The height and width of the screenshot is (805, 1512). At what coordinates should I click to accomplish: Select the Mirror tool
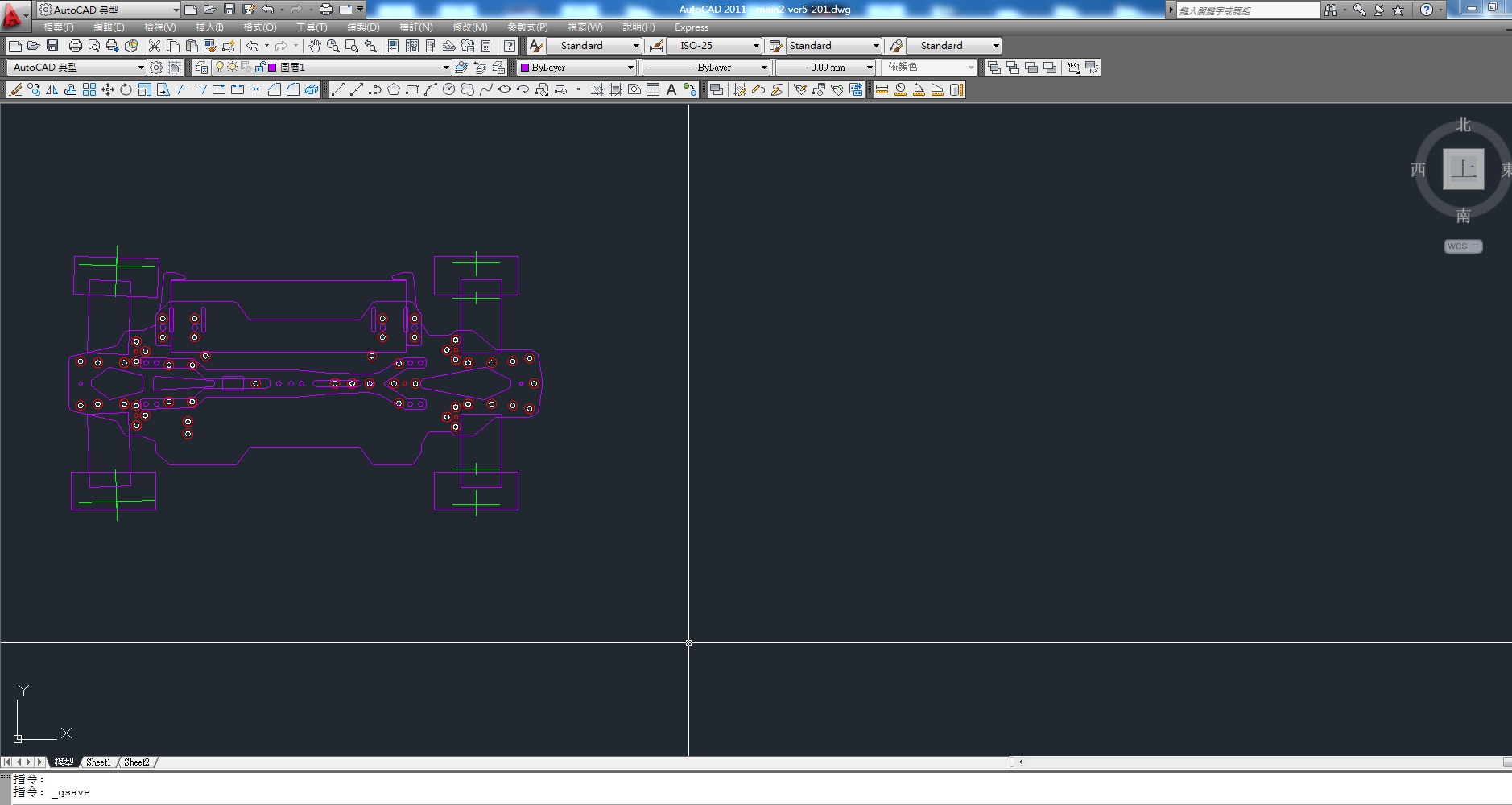[52, 89]
